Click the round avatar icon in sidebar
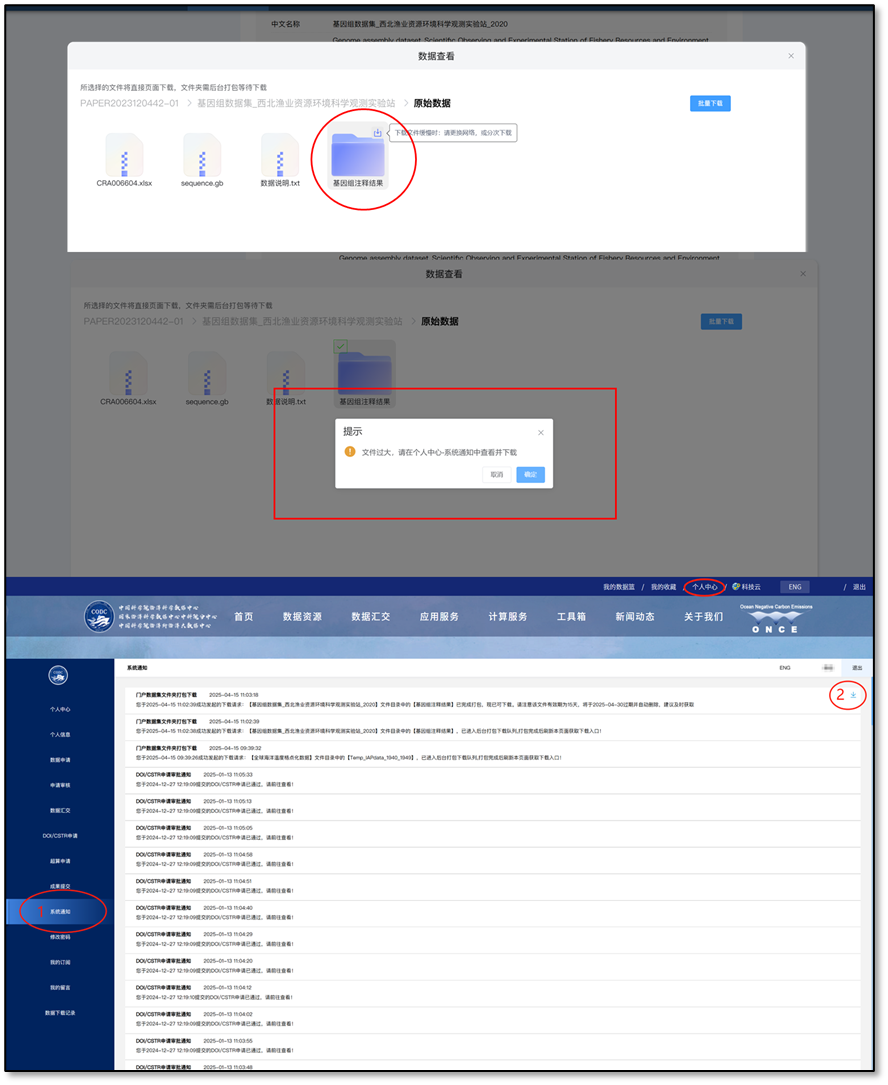This screenshot has width=888, height=1085. [x=58, y=675]
